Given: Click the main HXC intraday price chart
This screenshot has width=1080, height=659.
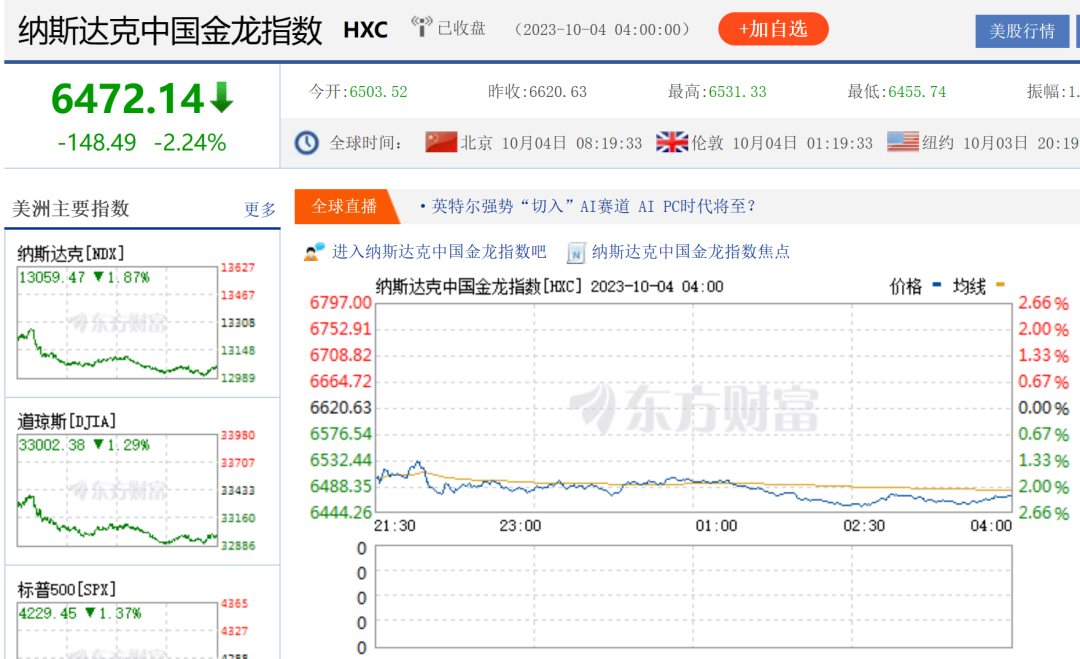Looking at the screenshot, I should click(694, 408).
